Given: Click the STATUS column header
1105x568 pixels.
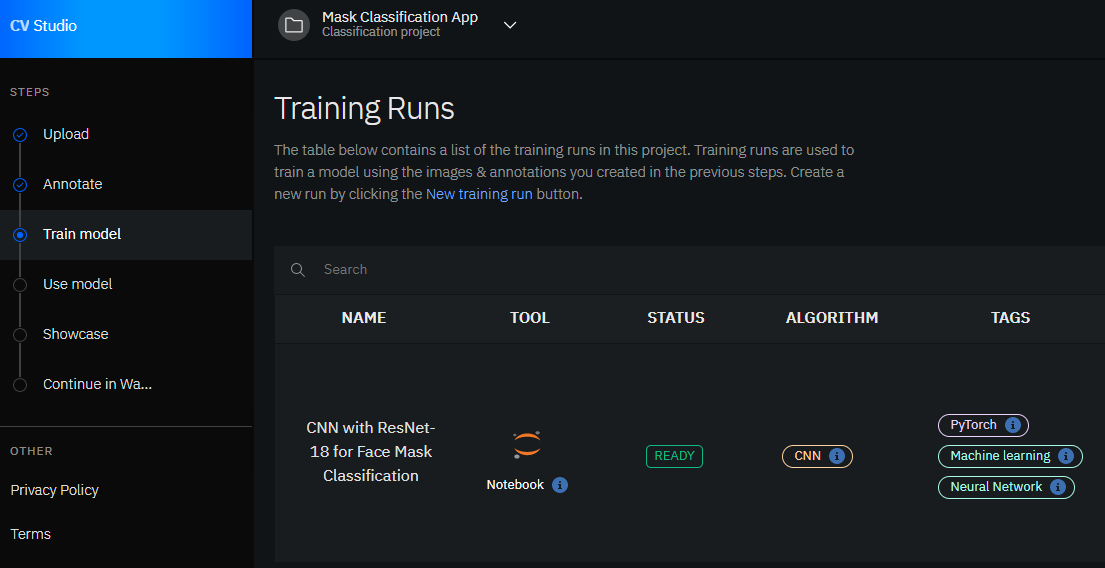Looking at the screenshot, I should point(676,318).
